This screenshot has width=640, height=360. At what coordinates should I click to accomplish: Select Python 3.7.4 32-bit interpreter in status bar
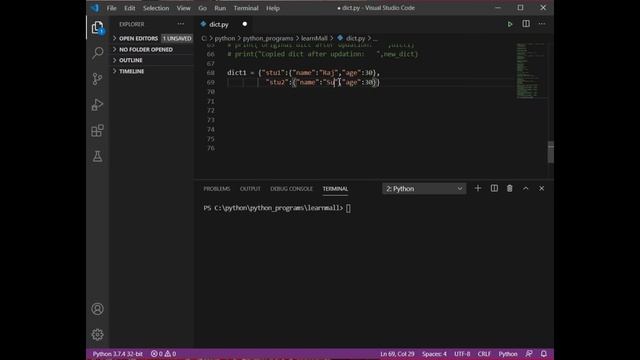(x=118, y=354)
